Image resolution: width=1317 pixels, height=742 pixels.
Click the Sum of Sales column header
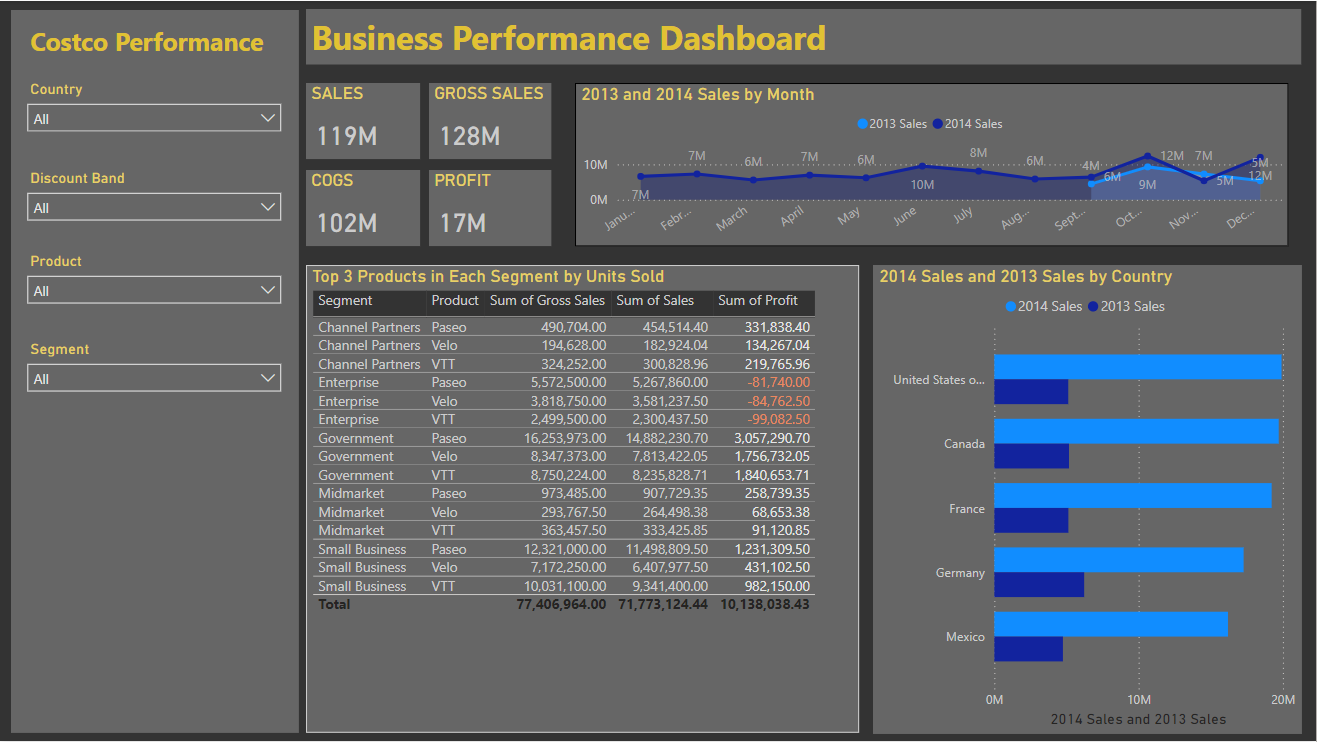(x=655, y=301)
